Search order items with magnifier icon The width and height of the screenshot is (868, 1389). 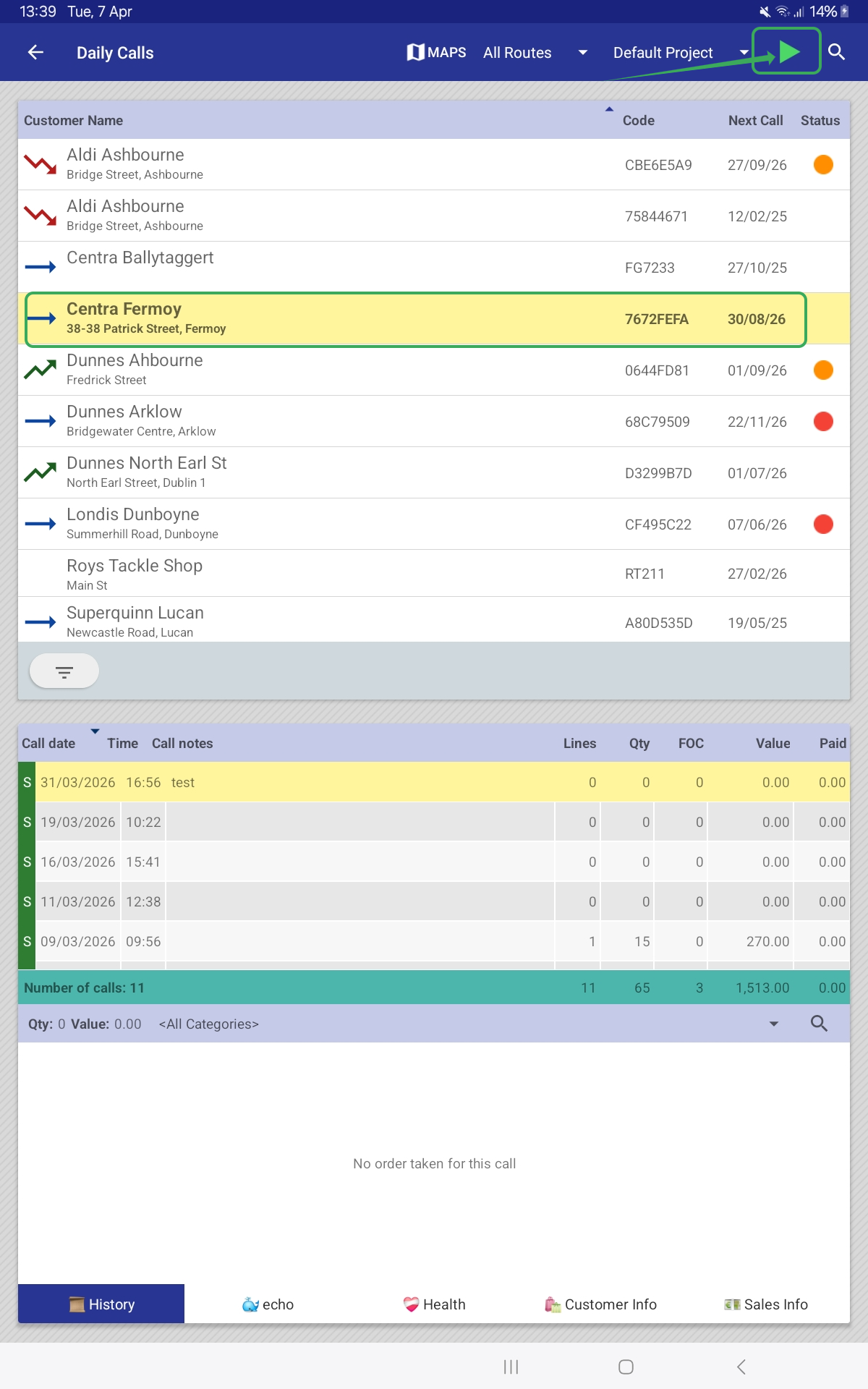tap(819, 1023)
